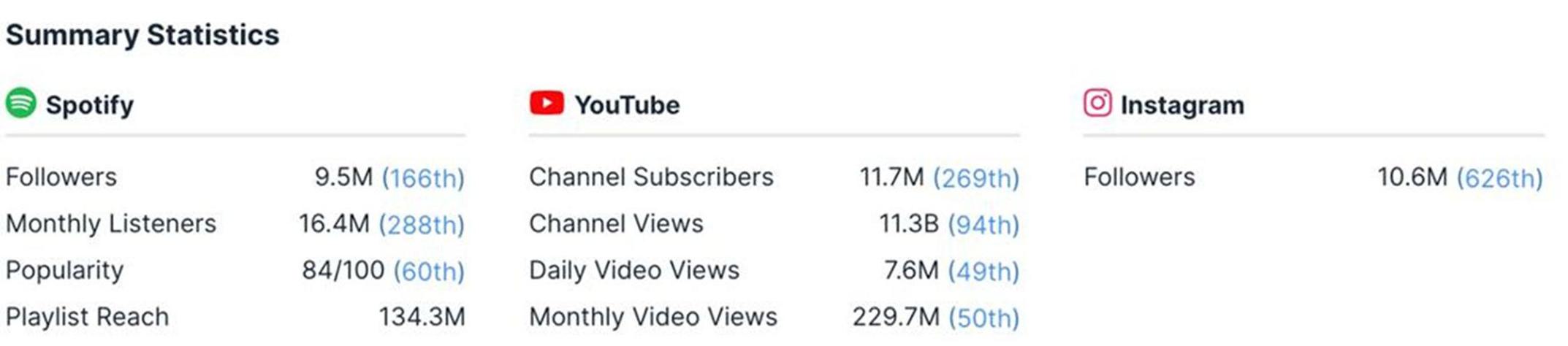Click the Channel Views 94th rank link
Screen dimensions: 1568x346
tap(983, 225)
